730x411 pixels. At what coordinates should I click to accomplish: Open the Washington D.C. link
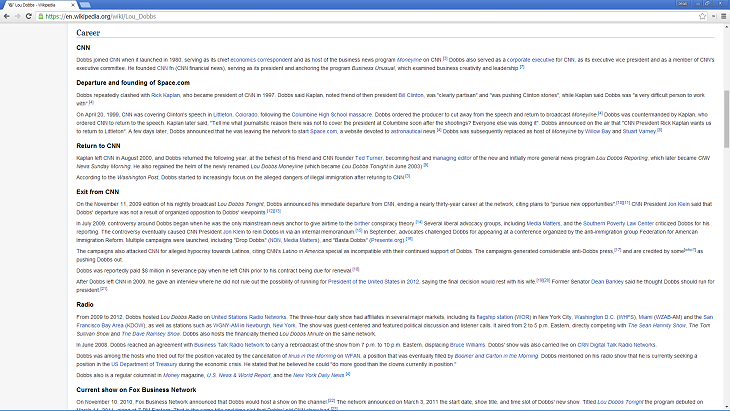(594, 317)
